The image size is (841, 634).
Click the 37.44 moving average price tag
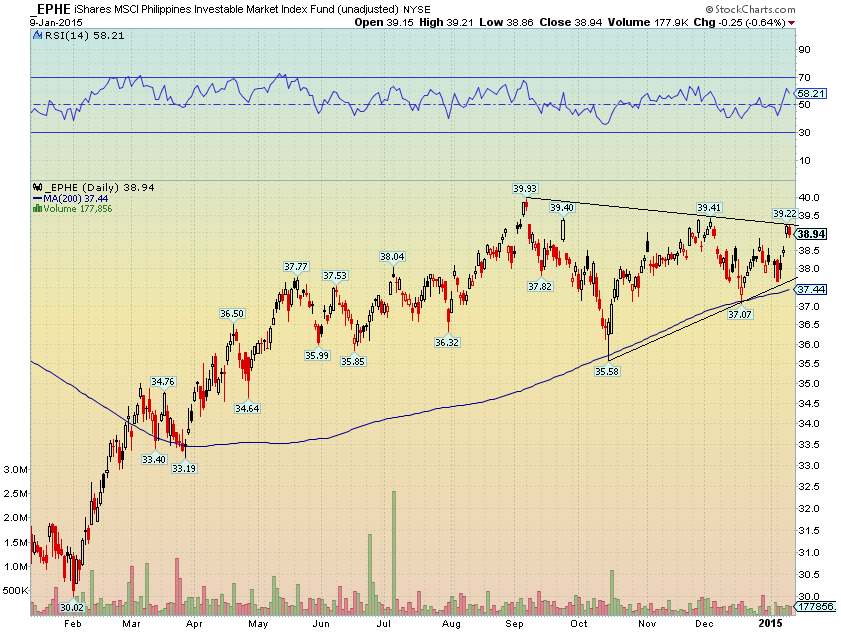click(x=811, y=290)
